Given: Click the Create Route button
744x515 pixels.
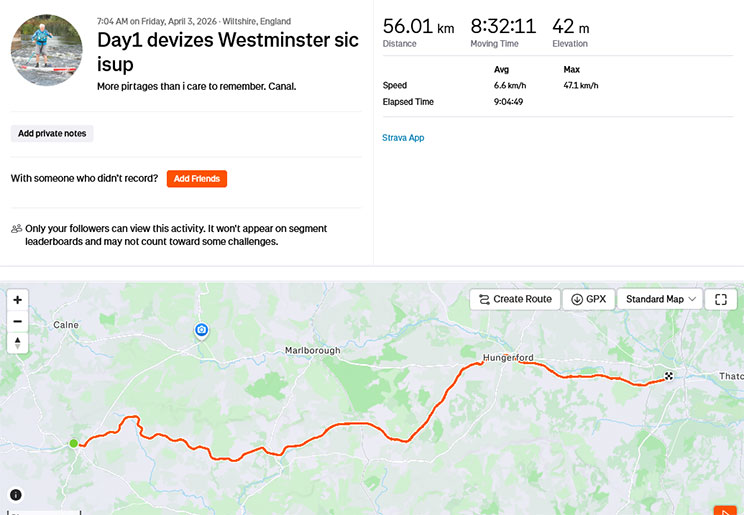Looking at the screenshot, I should tap(515, 299).
